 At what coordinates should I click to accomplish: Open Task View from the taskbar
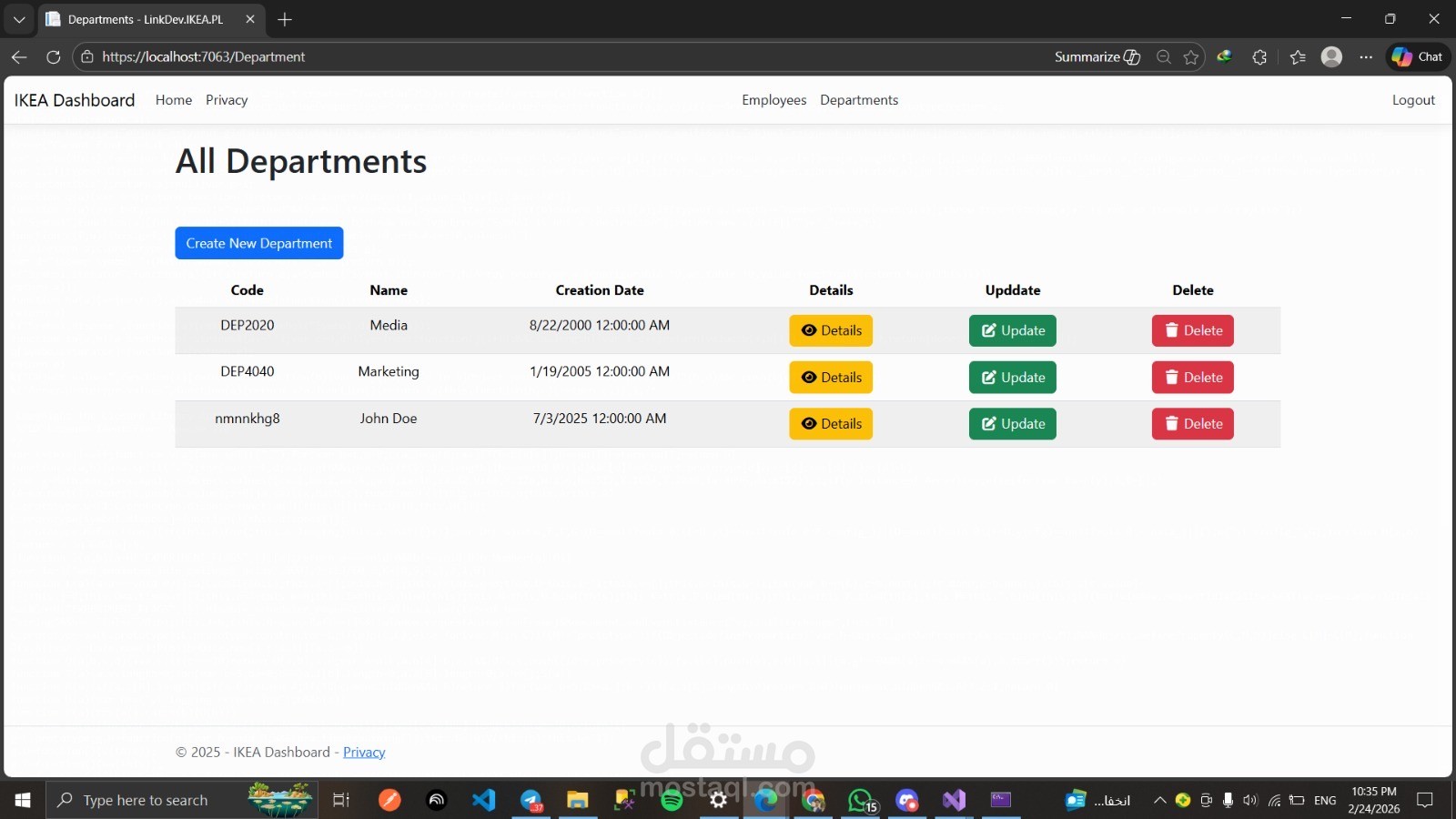click(341, 800)
